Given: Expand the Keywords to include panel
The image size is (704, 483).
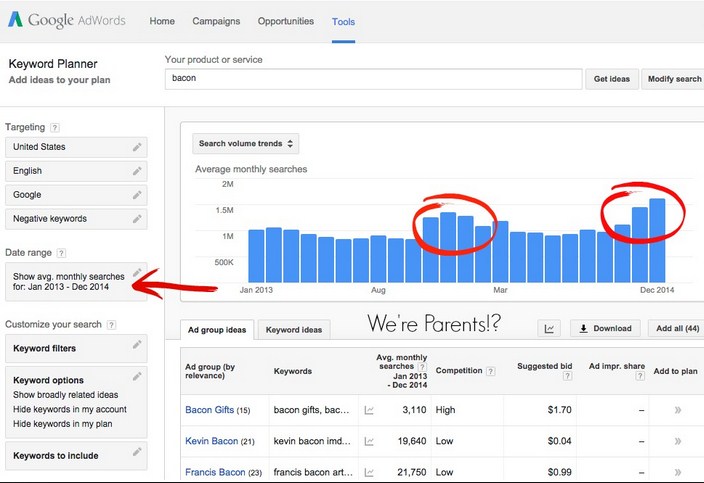Looking at the screenshot, I should (x=76, y=456).
